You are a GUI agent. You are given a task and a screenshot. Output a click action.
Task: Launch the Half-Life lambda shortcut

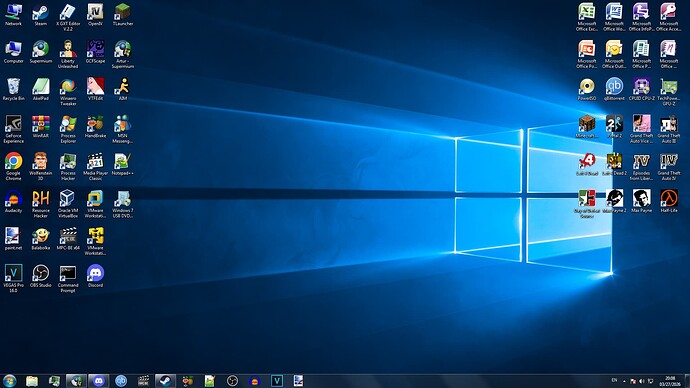(x=668, y=202)
